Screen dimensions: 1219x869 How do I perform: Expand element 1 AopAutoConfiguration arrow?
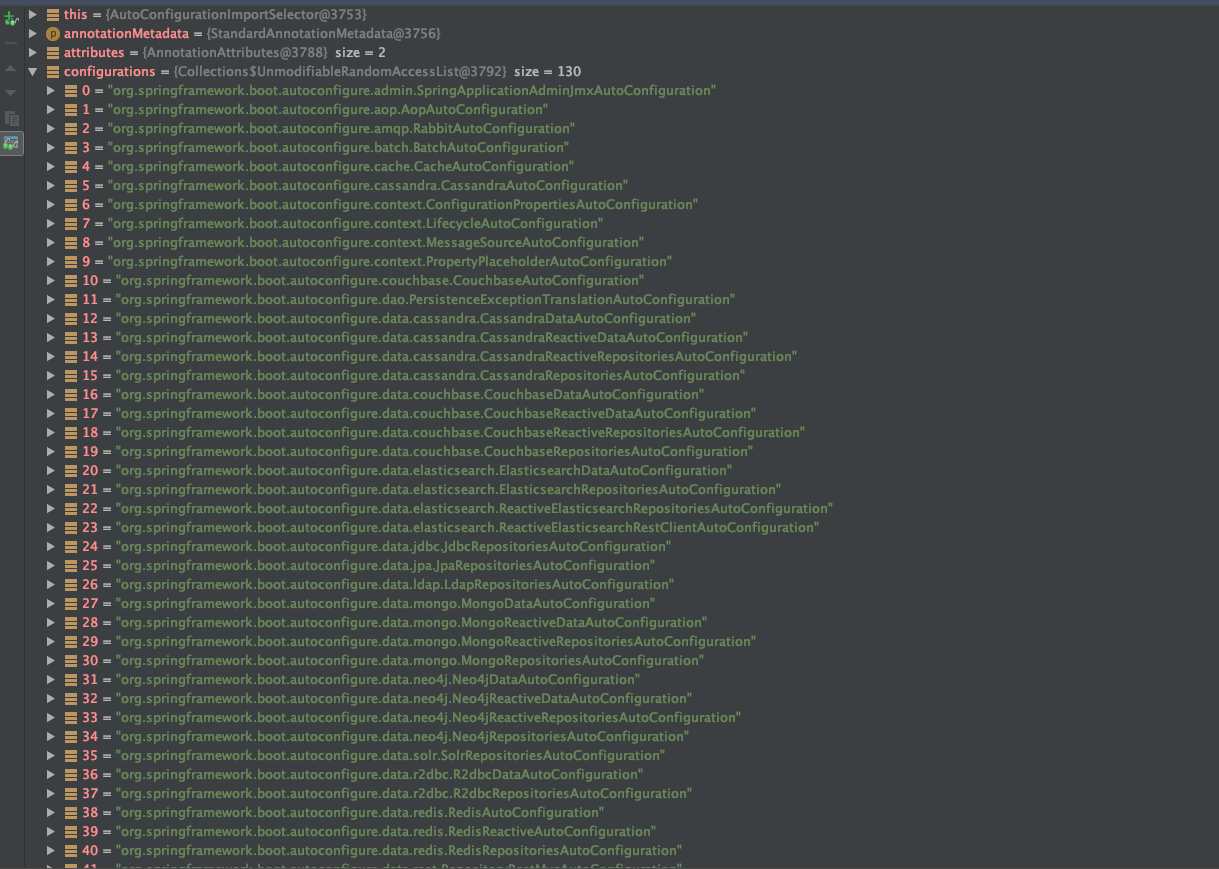pyautogui.click(x=51, y=110)
